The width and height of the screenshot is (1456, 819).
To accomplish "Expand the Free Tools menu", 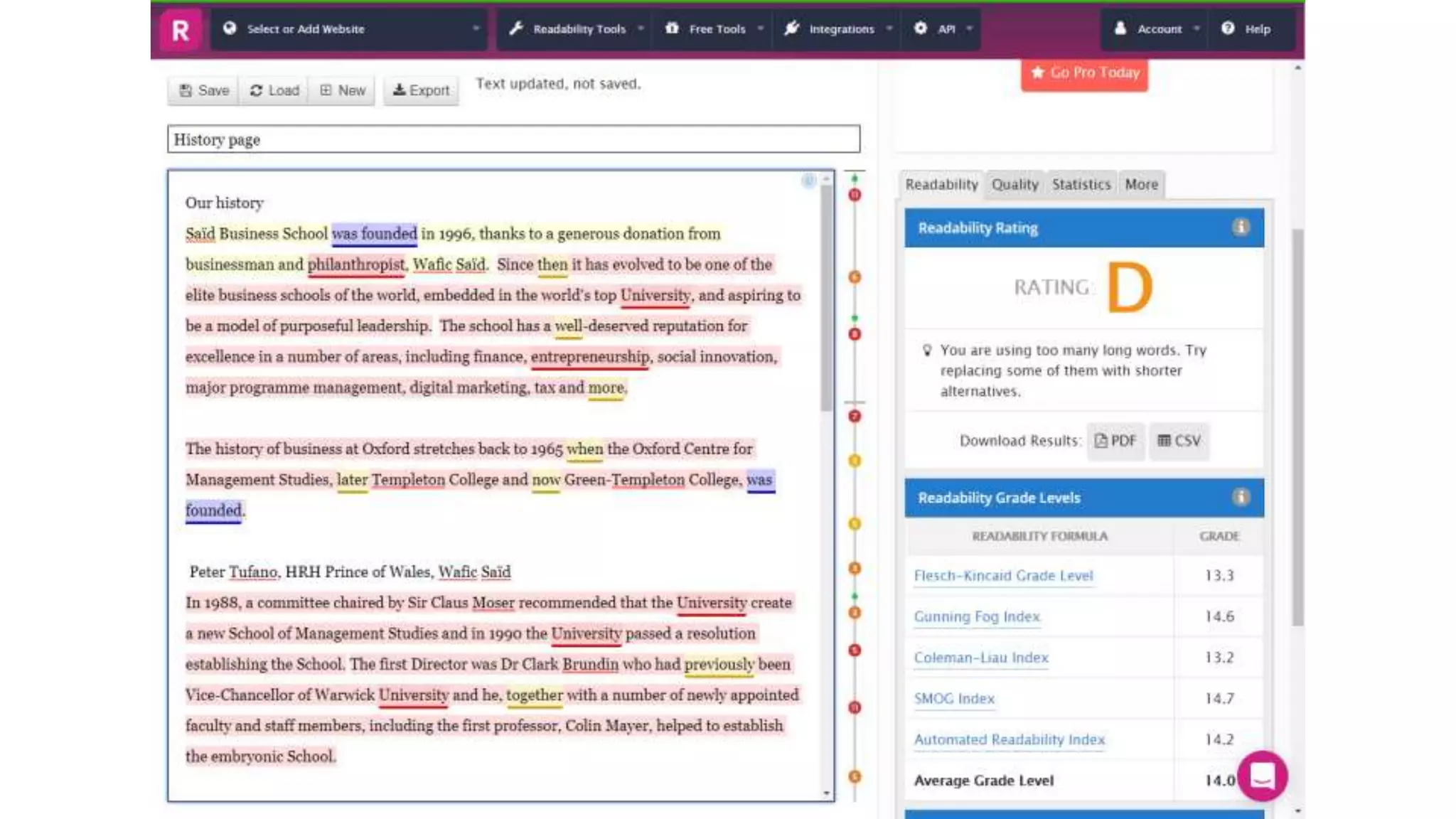I will tap(715, 29).
